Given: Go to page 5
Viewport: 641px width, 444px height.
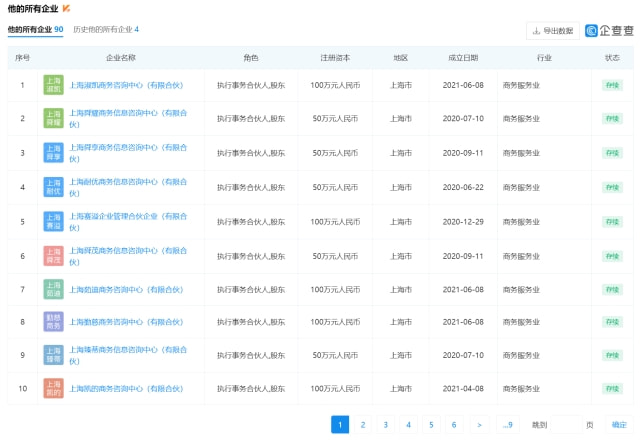Looking at the screenshot, I should [431, 425].
